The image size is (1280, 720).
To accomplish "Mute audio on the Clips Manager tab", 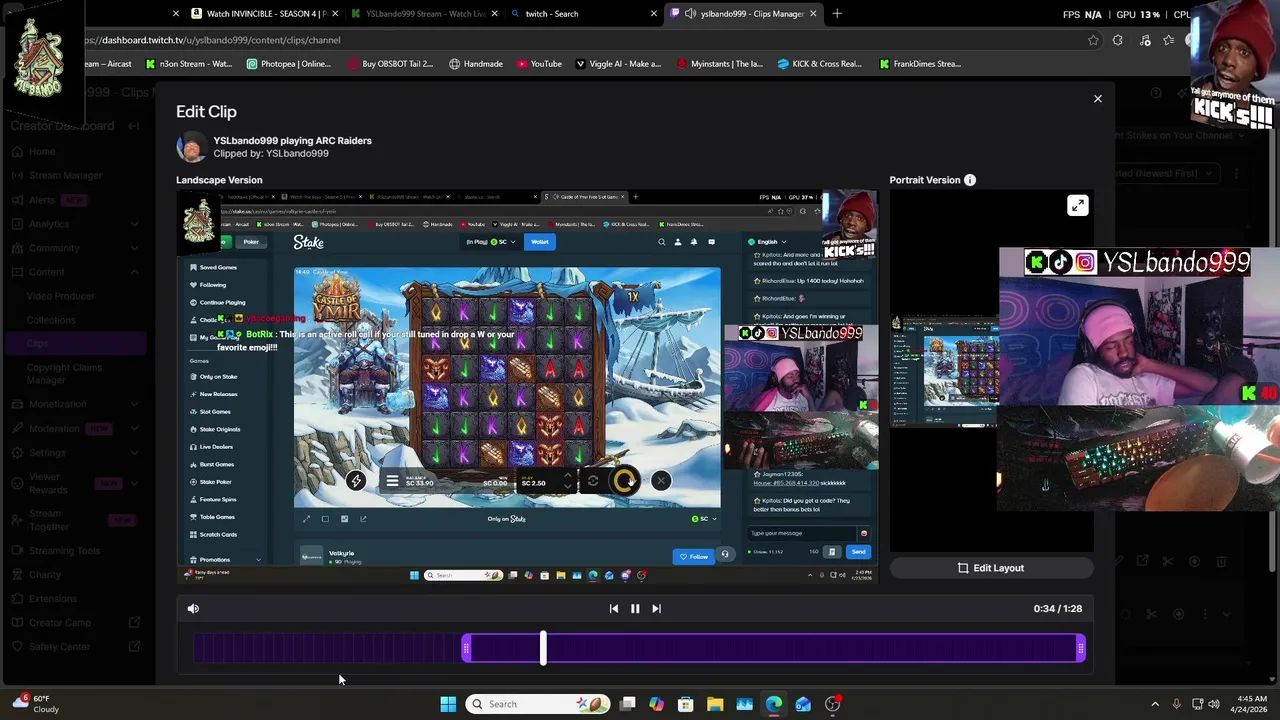I will point(690,14).
